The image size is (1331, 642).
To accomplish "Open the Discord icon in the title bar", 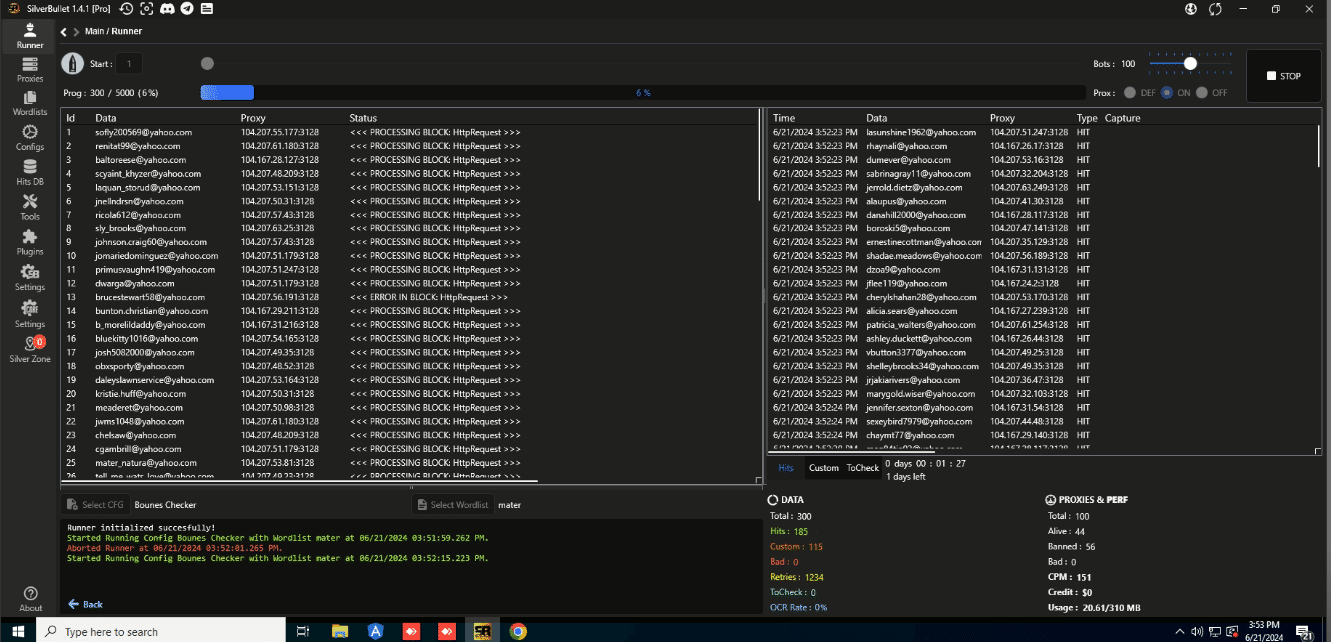I will [167, 9].
